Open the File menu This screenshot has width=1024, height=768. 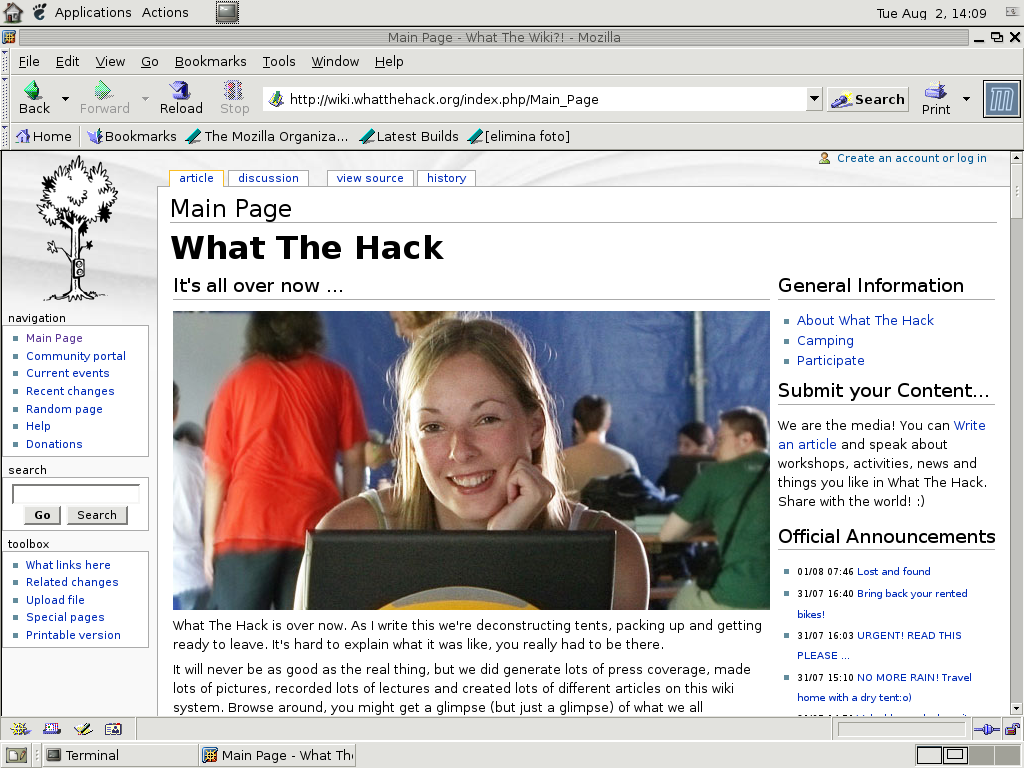(x=29, y=61)
